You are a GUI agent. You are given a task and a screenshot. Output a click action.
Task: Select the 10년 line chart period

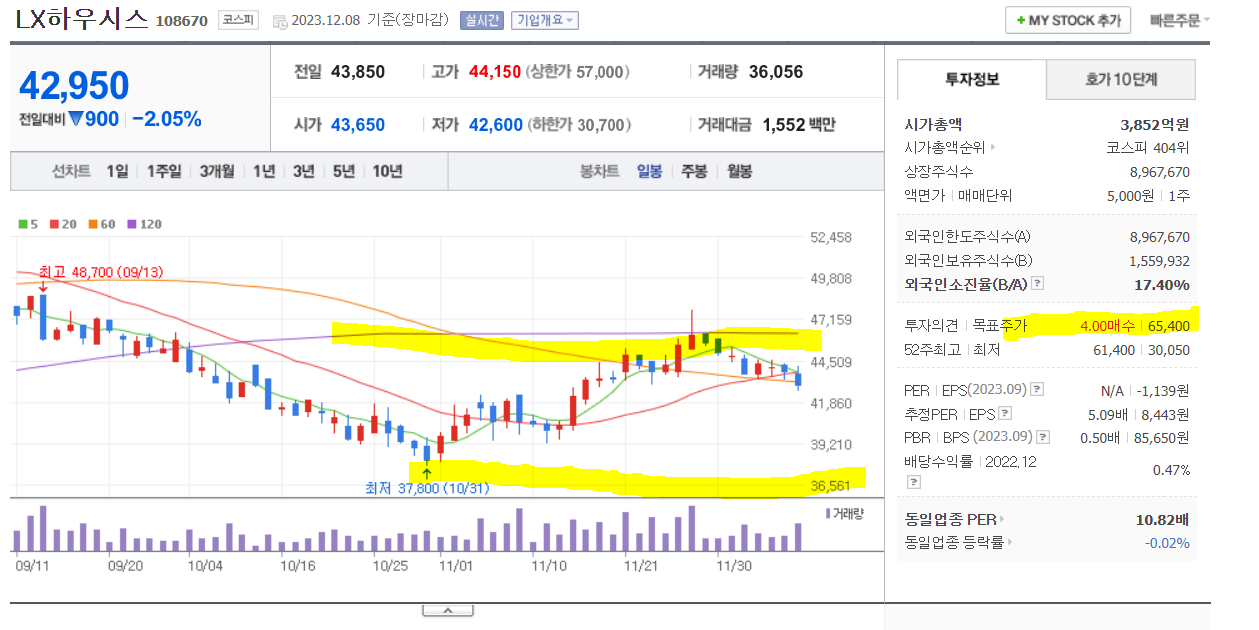[x=387, y=171]
